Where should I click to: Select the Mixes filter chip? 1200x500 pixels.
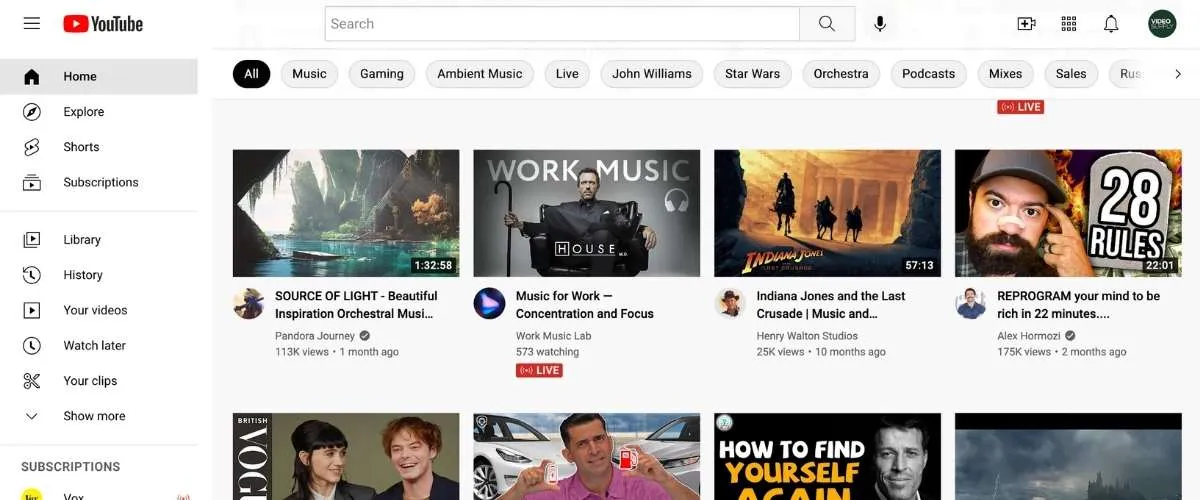coord(1005,74)
